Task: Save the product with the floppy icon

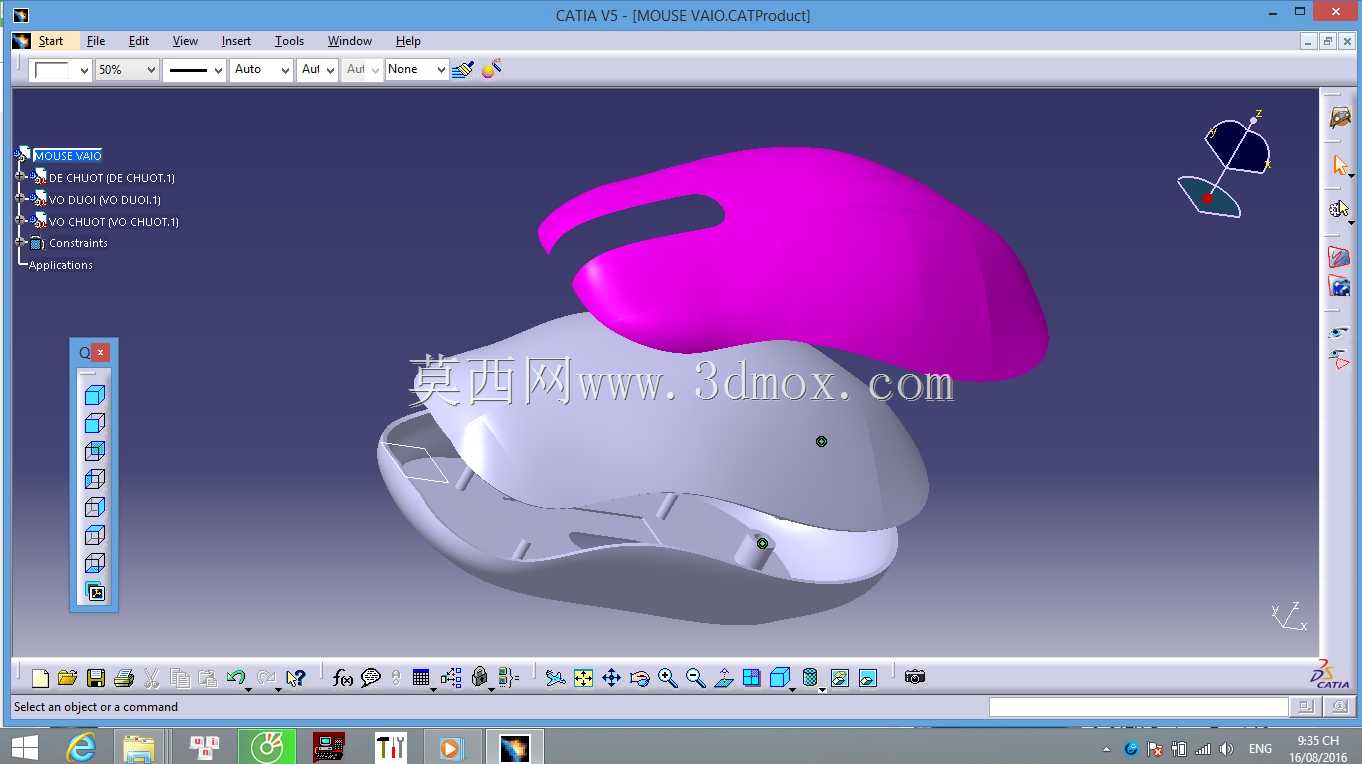Action: click(x=96, y=678)
